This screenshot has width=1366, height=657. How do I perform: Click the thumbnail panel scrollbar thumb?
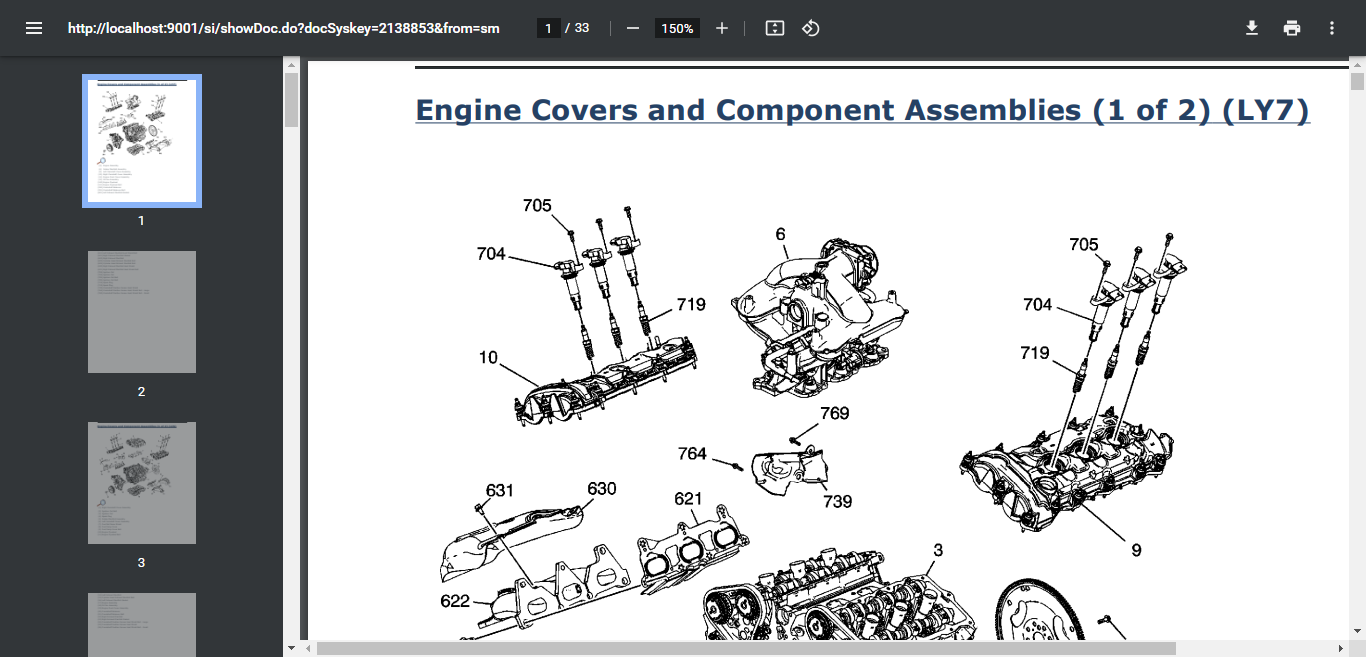(292, 99)
